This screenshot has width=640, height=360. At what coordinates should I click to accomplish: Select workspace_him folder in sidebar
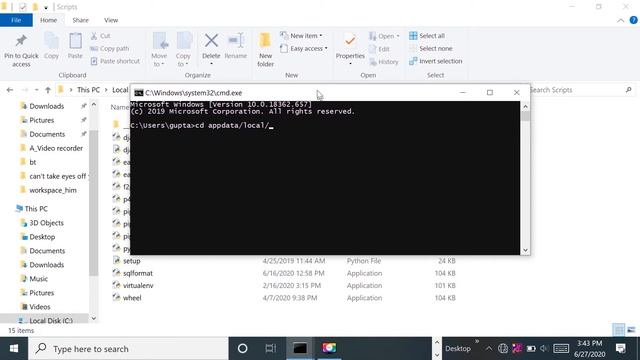pos(53,191)
